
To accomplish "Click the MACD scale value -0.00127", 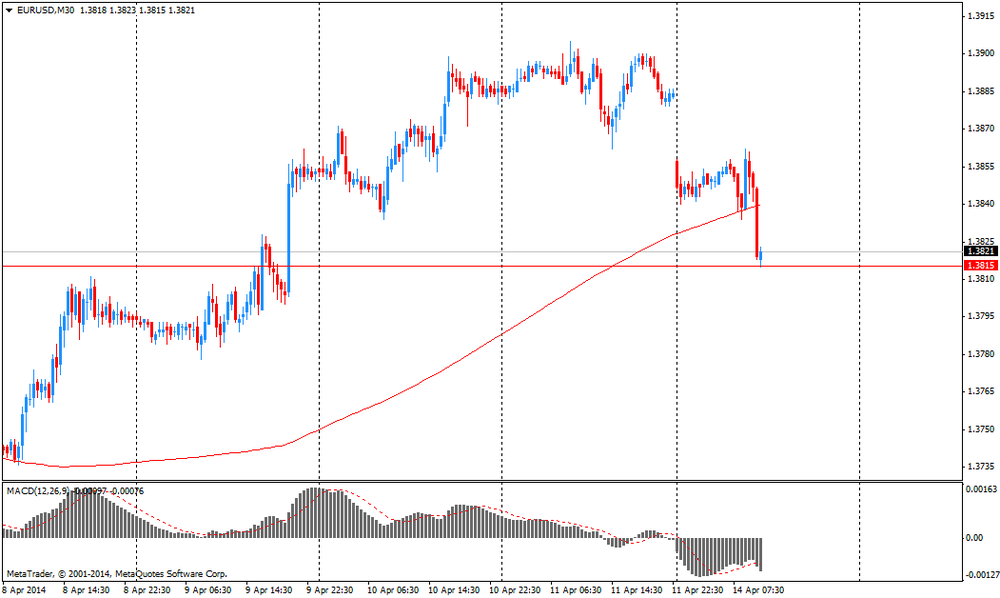I will click(x=982, y=575).
